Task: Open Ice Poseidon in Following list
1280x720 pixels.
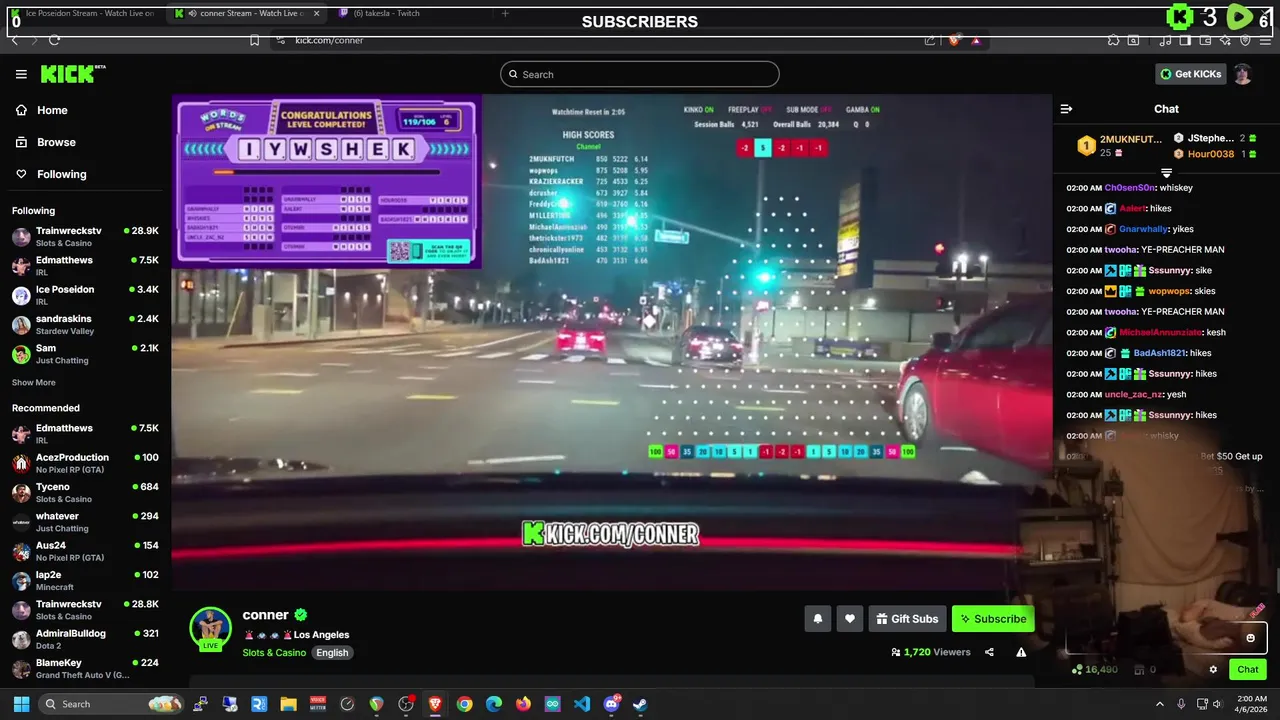Action: click(x=85, y=295)
